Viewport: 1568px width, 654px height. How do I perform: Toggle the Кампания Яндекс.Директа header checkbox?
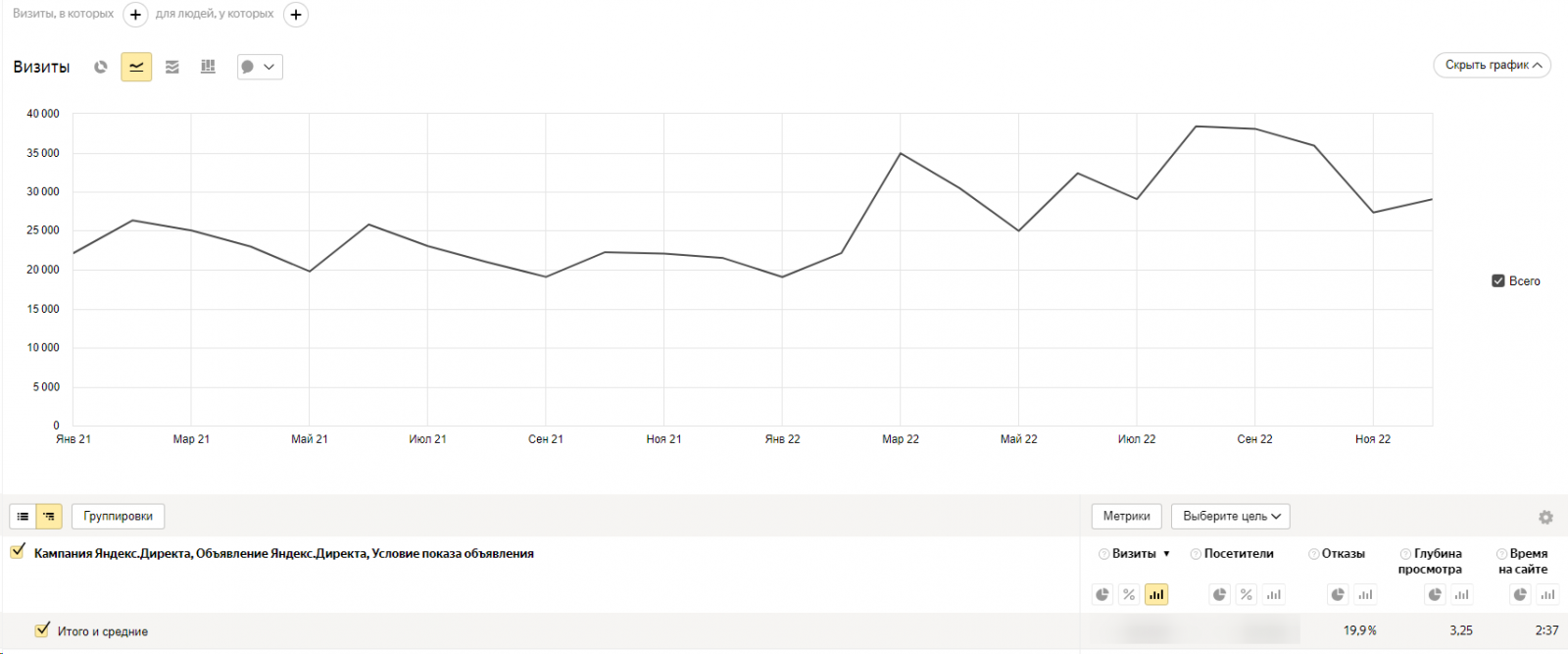pos(18,552)
